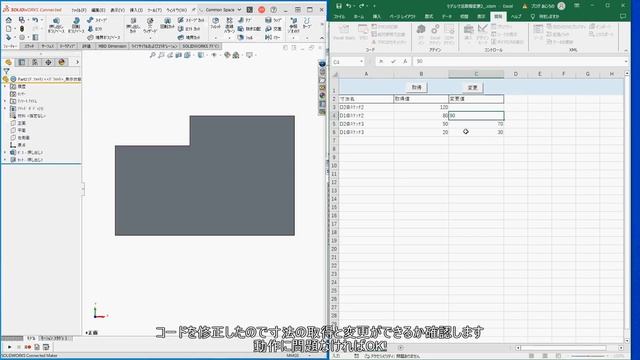Click the 材料 item in feature tree
640x360 pixels.
[x=29, y=116]
